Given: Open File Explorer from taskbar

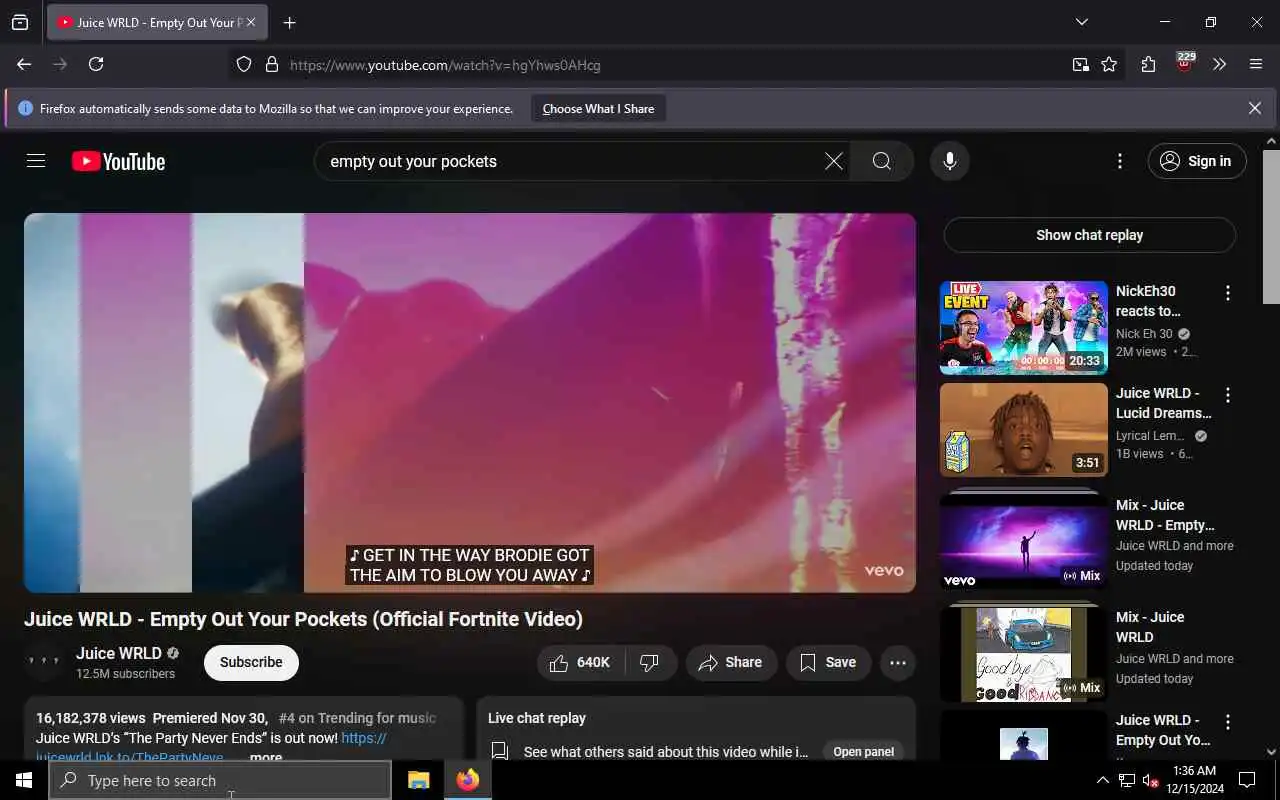Looking at the screenshot, I should click(418, 780).
